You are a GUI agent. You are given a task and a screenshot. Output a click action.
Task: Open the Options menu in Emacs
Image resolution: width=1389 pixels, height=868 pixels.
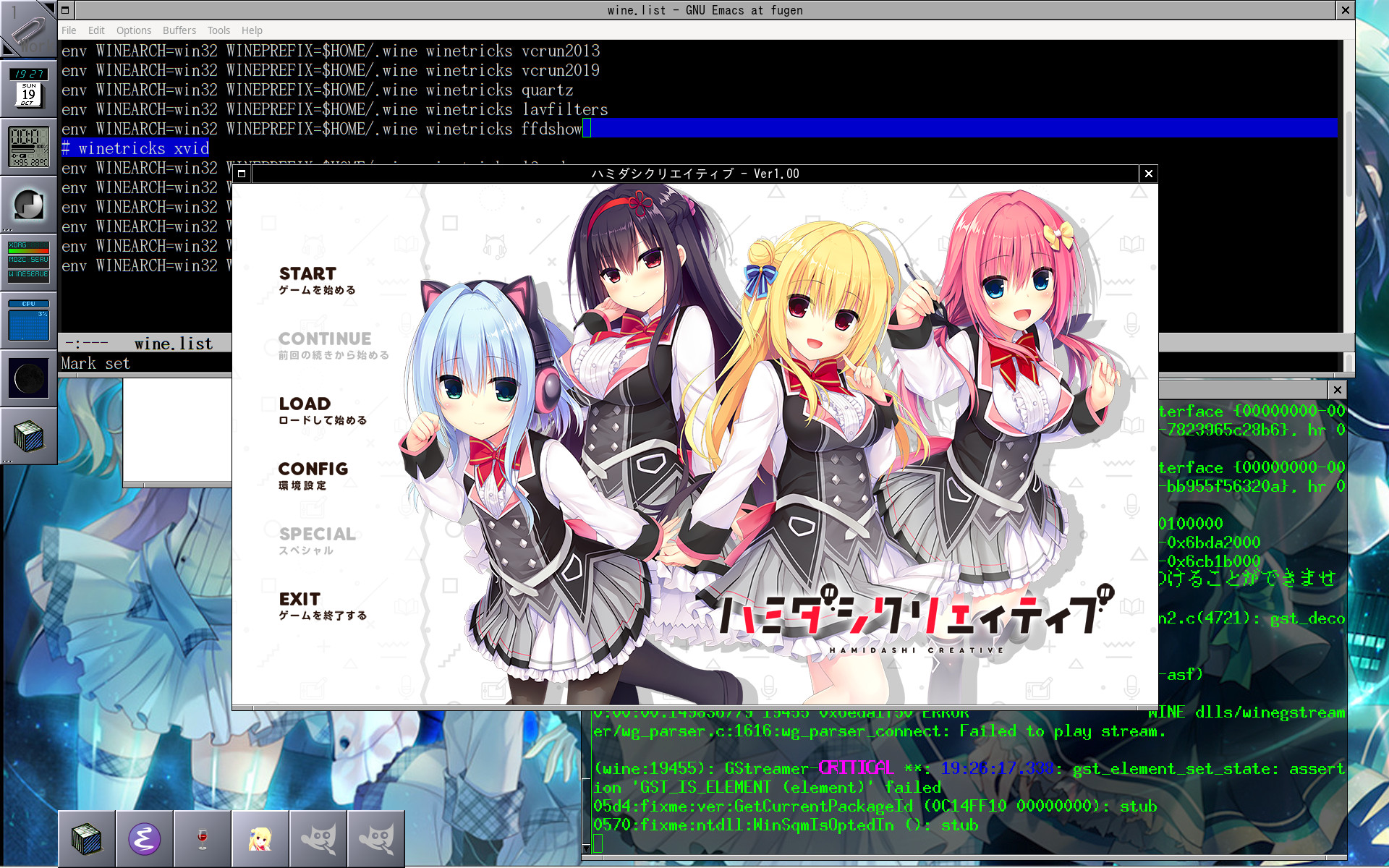coord(134,30)
